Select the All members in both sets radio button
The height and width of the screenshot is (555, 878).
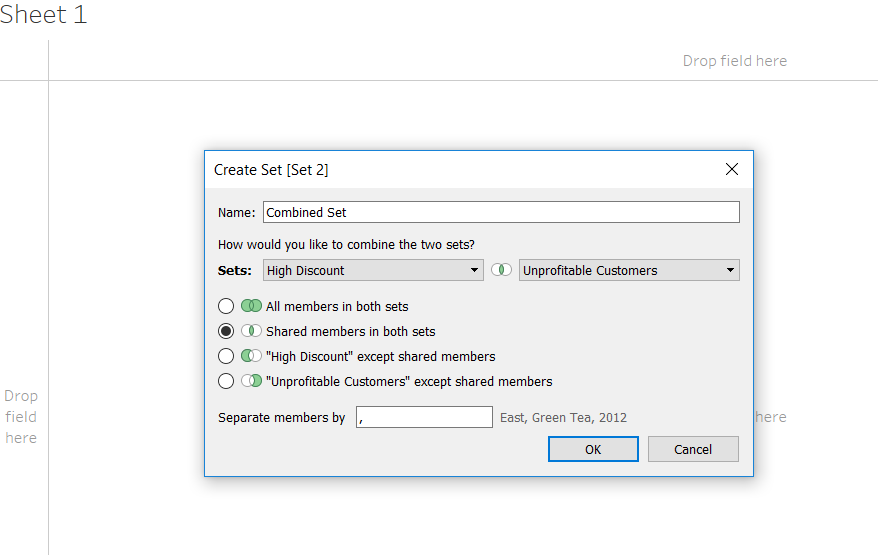point(226,306)
